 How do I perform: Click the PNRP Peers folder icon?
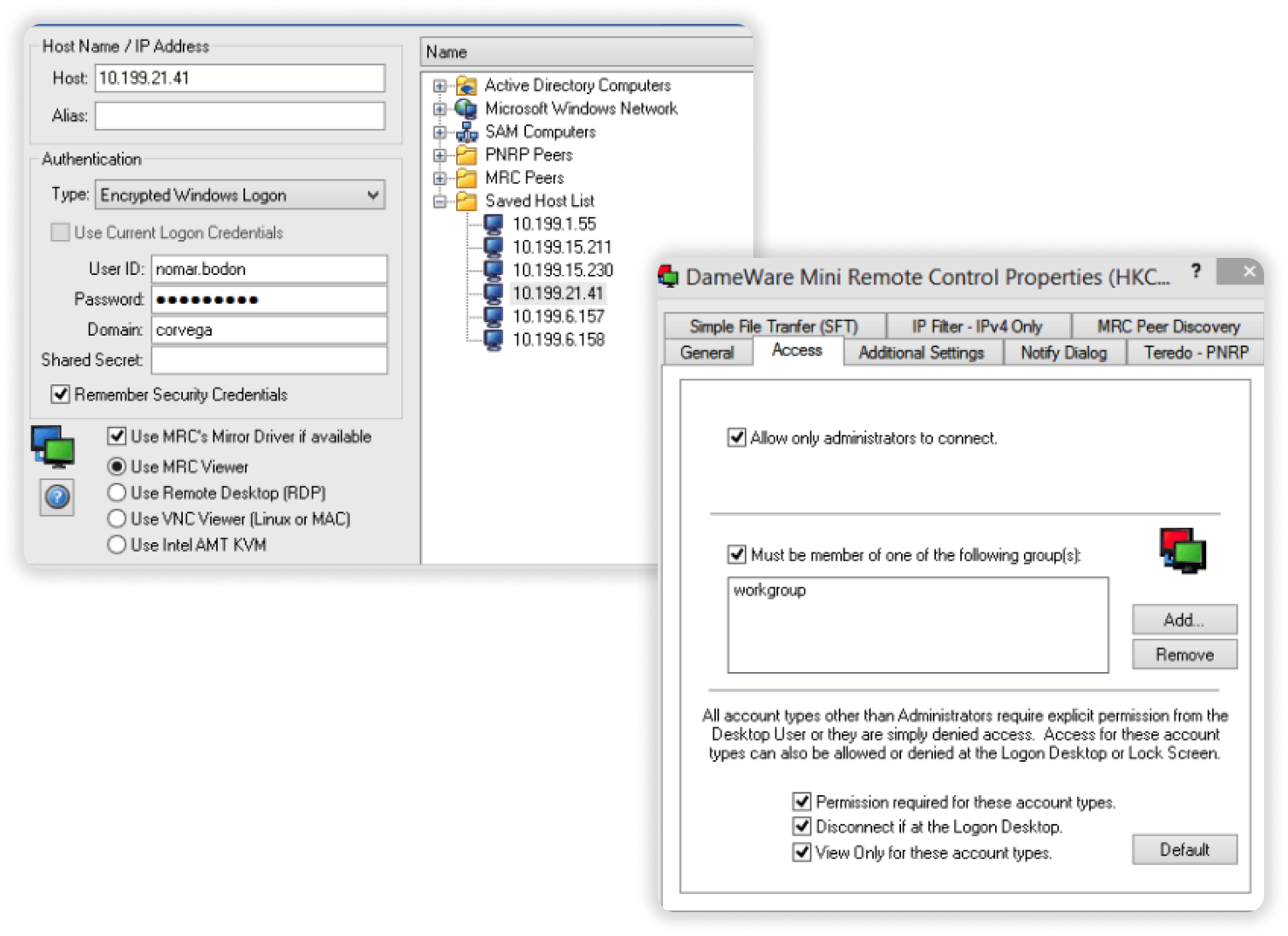(466, 155)
